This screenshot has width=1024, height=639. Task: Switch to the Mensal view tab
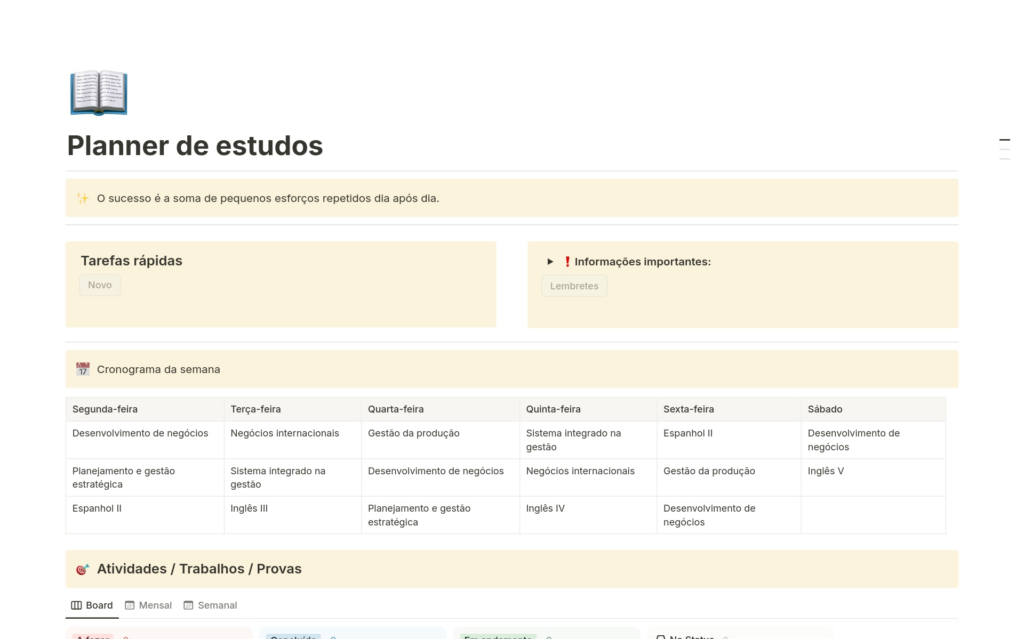pos(148,605)
